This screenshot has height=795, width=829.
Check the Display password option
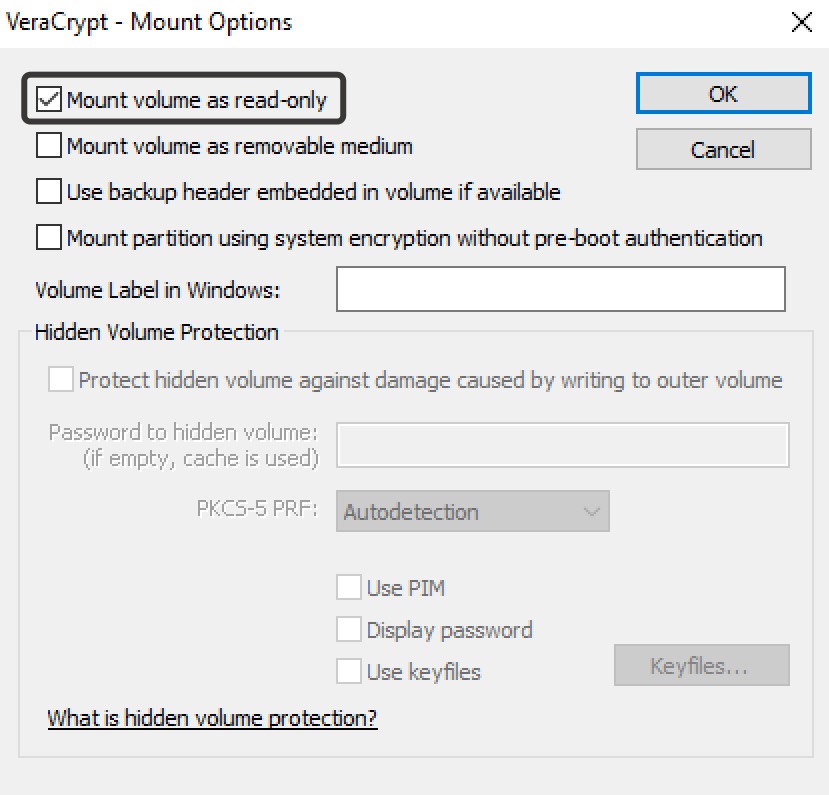coord(348,629)
